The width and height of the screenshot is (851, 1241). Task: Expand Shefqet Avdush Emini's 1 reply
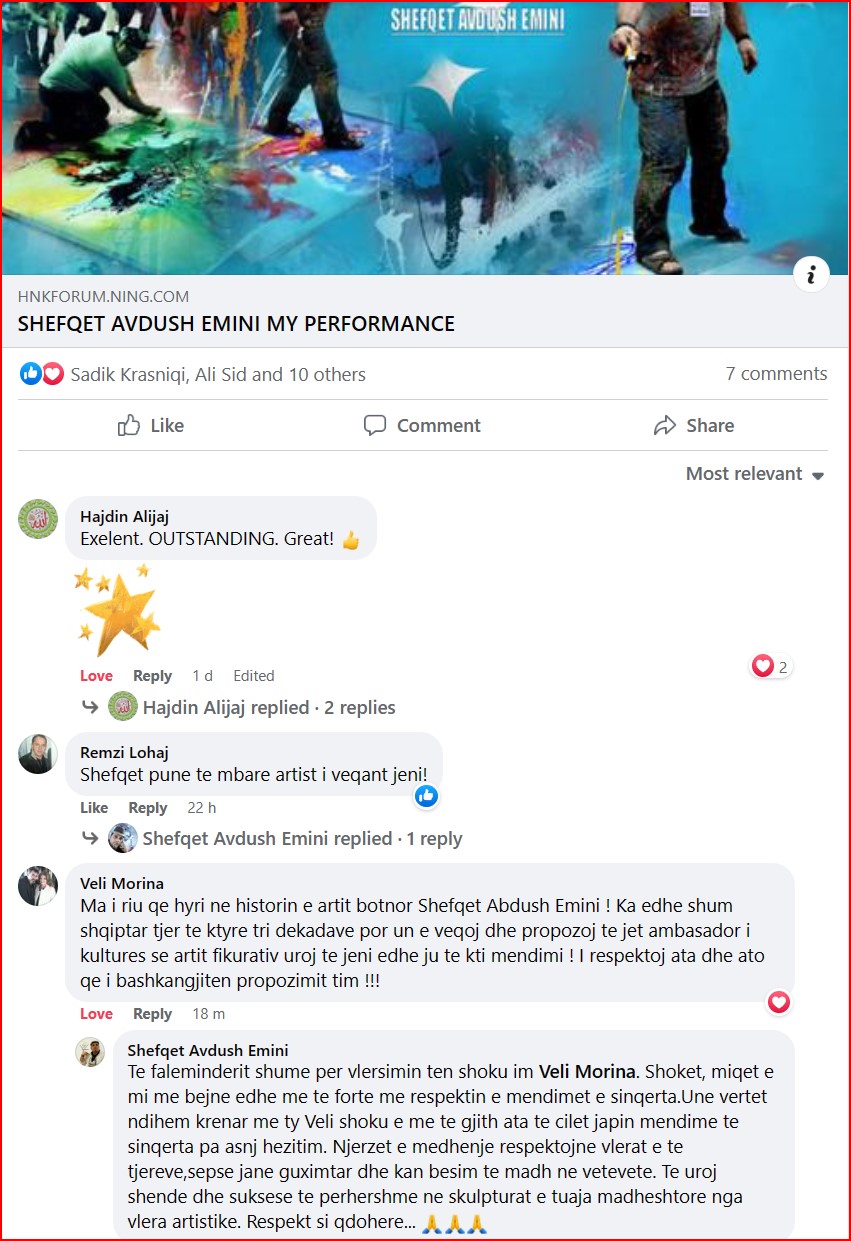pos(302,838)
